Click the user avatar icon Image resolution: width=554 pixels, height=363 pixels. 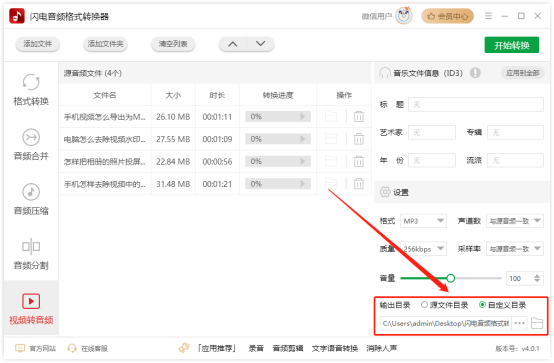click(x=404, y=16)
